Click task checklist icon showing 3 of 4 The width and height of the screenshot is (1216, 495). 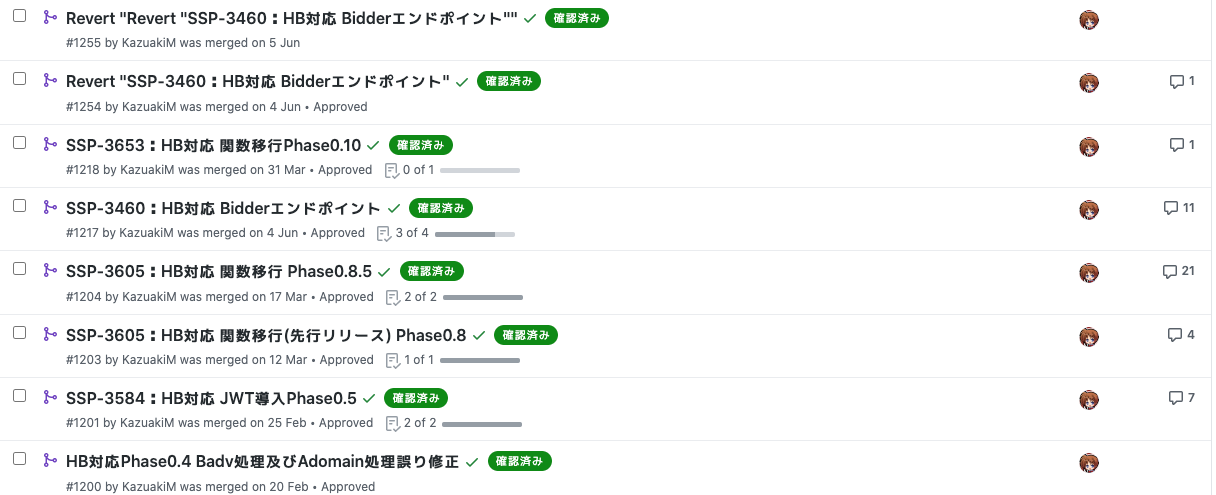click(x=383, y=233)
